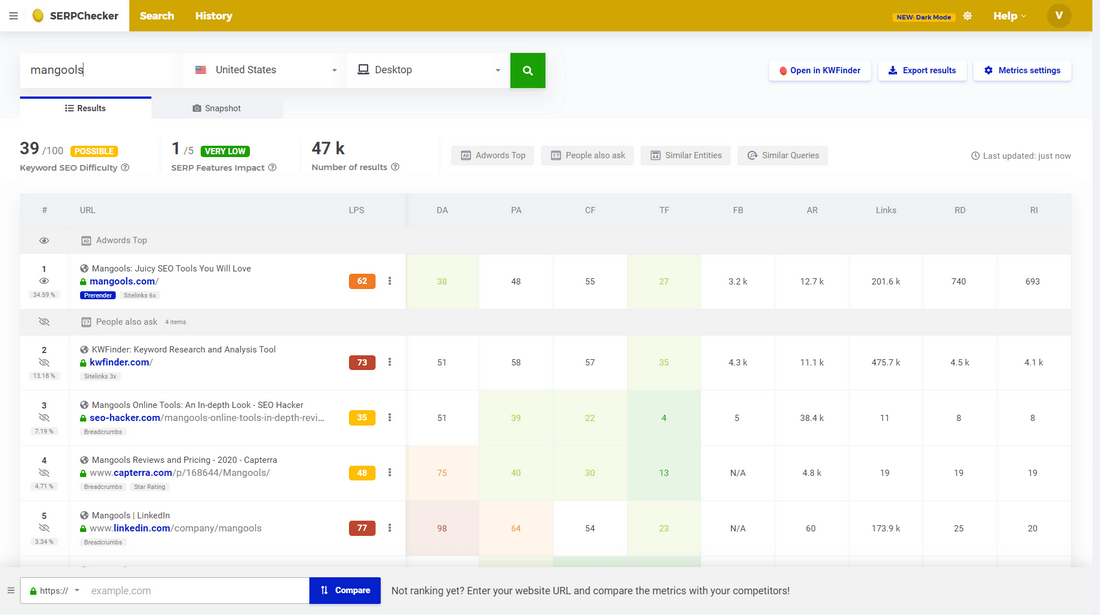Screen dimensions: 1100x615
Task: Click Export results button
Action: (x=922, y=70)
